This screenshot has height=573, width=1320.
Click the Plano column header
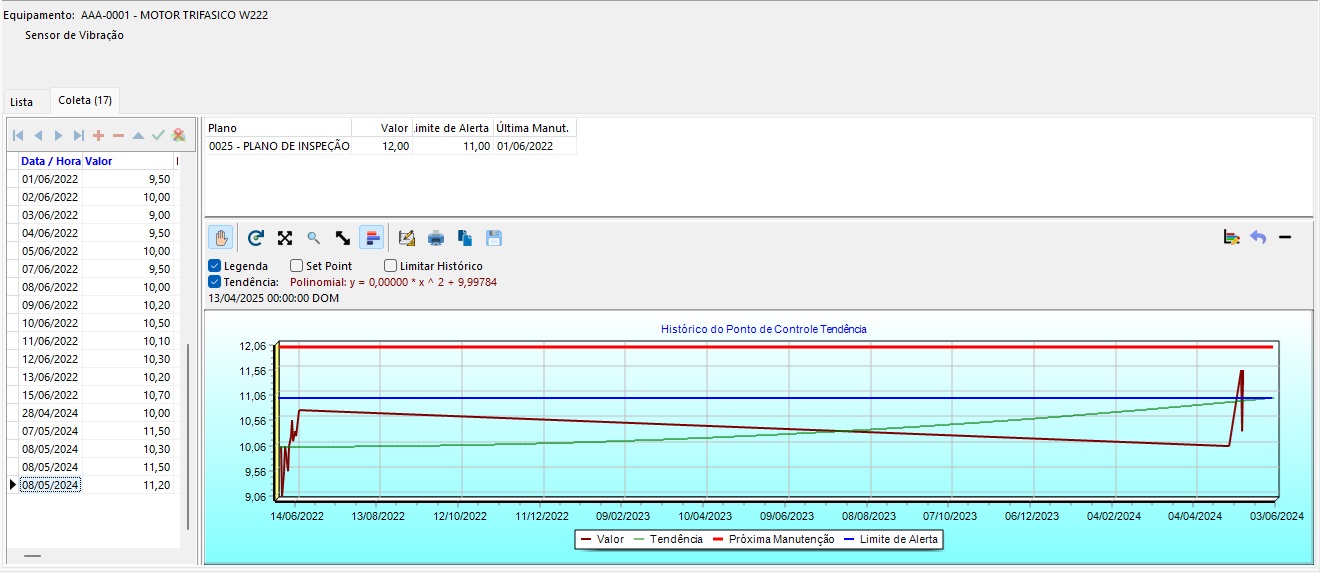tap(278, 128)
